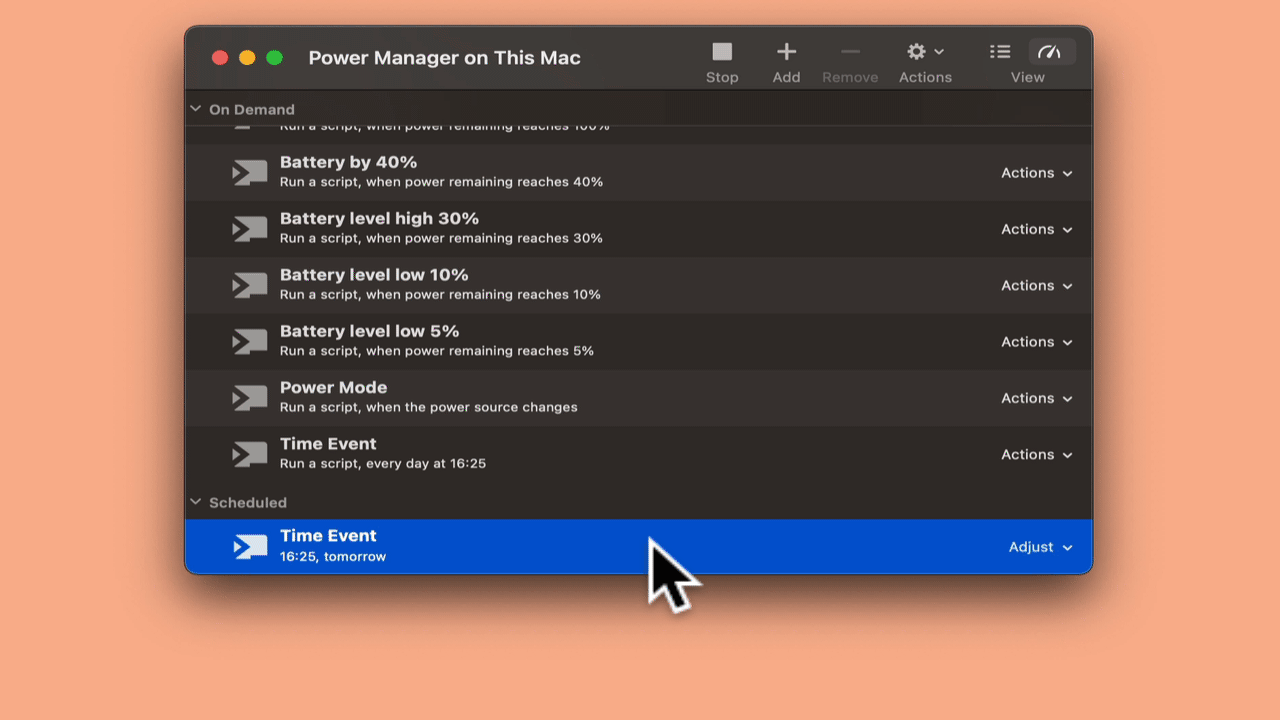The height and width of the screenshot is (720, 1280).
Task: Click "when power remaining reaches 30%" description
Action: [484, 238]
